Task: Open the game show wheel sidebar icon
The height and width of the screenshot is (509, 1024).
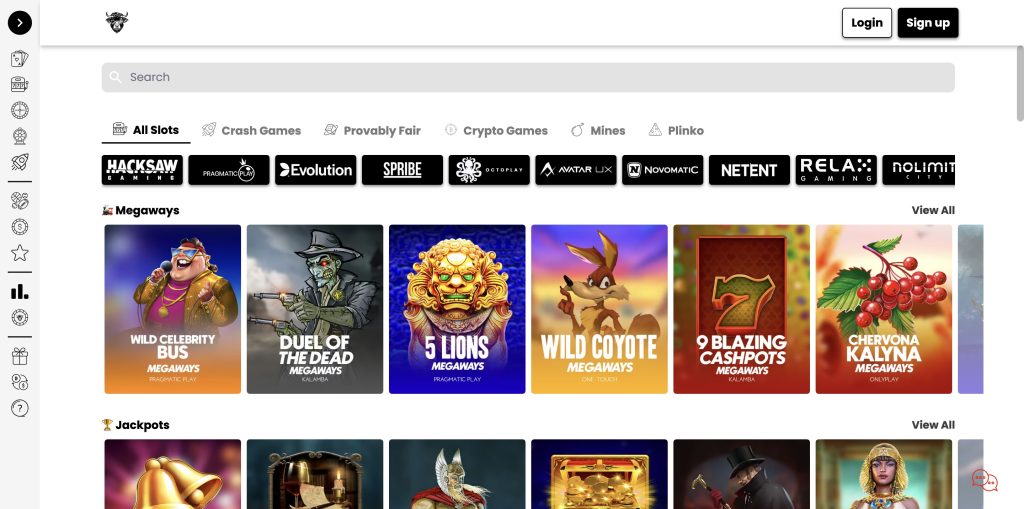Action: 20,136
